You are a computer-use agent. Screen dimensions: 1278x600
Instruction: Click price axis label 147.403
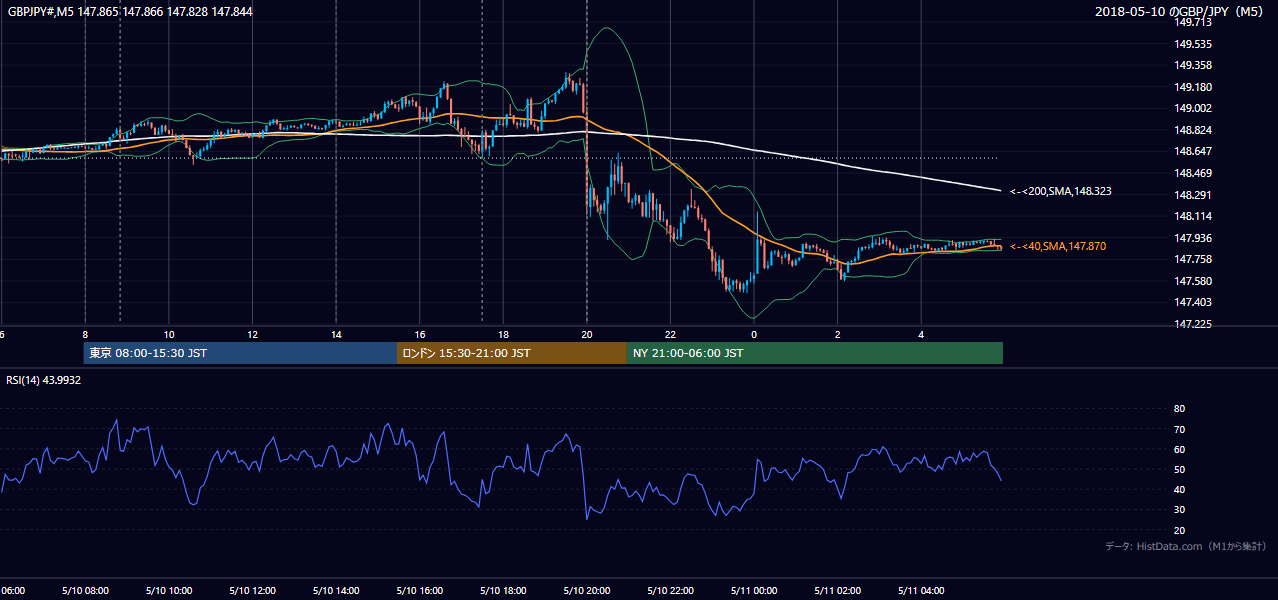pyautogui.click(x=1192, y=302)
